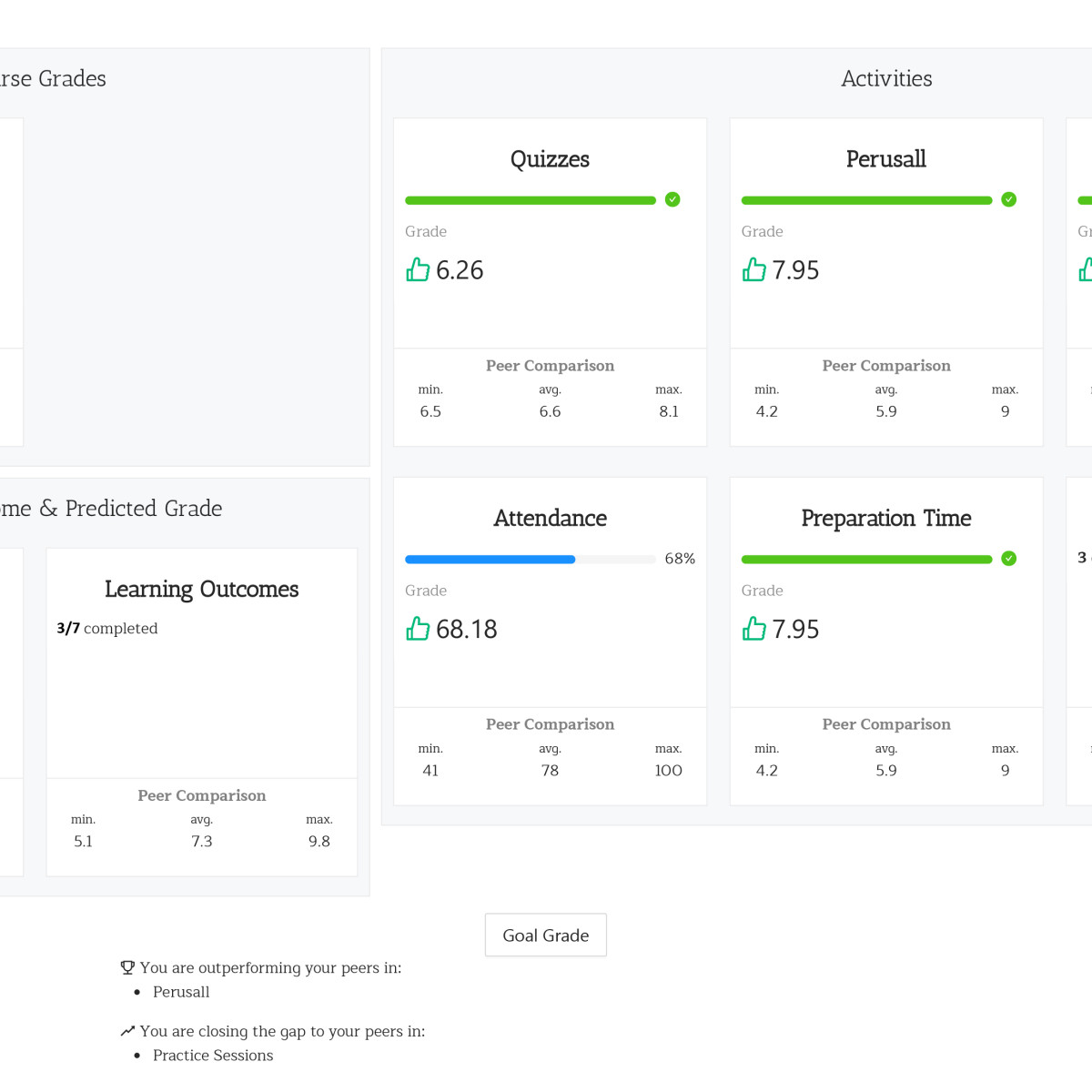
Task: Click the thumbs-up icon beside Quizzes grade
Action: click(418, 270)
